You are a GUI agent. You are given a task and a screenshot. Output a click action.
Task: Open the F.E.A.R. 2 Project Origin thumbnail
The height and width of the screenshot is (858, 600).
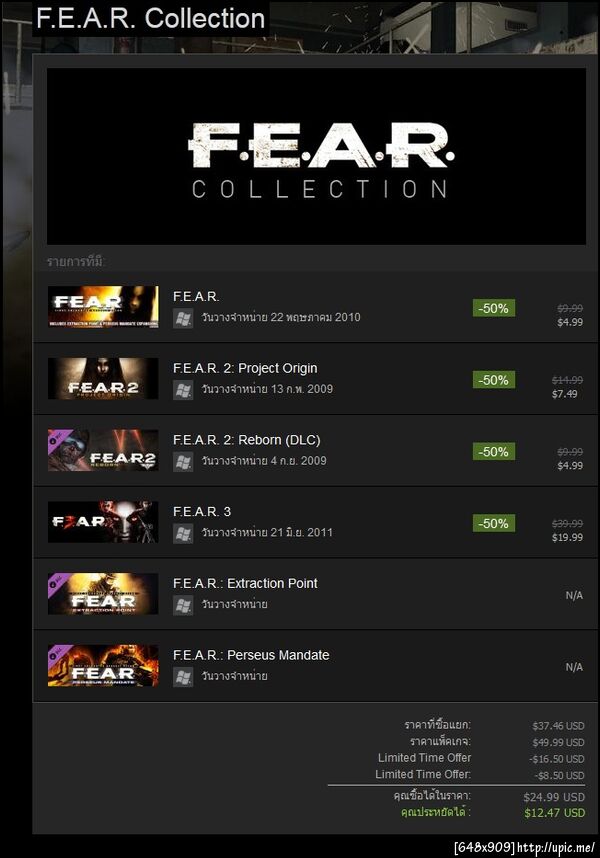click(103, 378)
